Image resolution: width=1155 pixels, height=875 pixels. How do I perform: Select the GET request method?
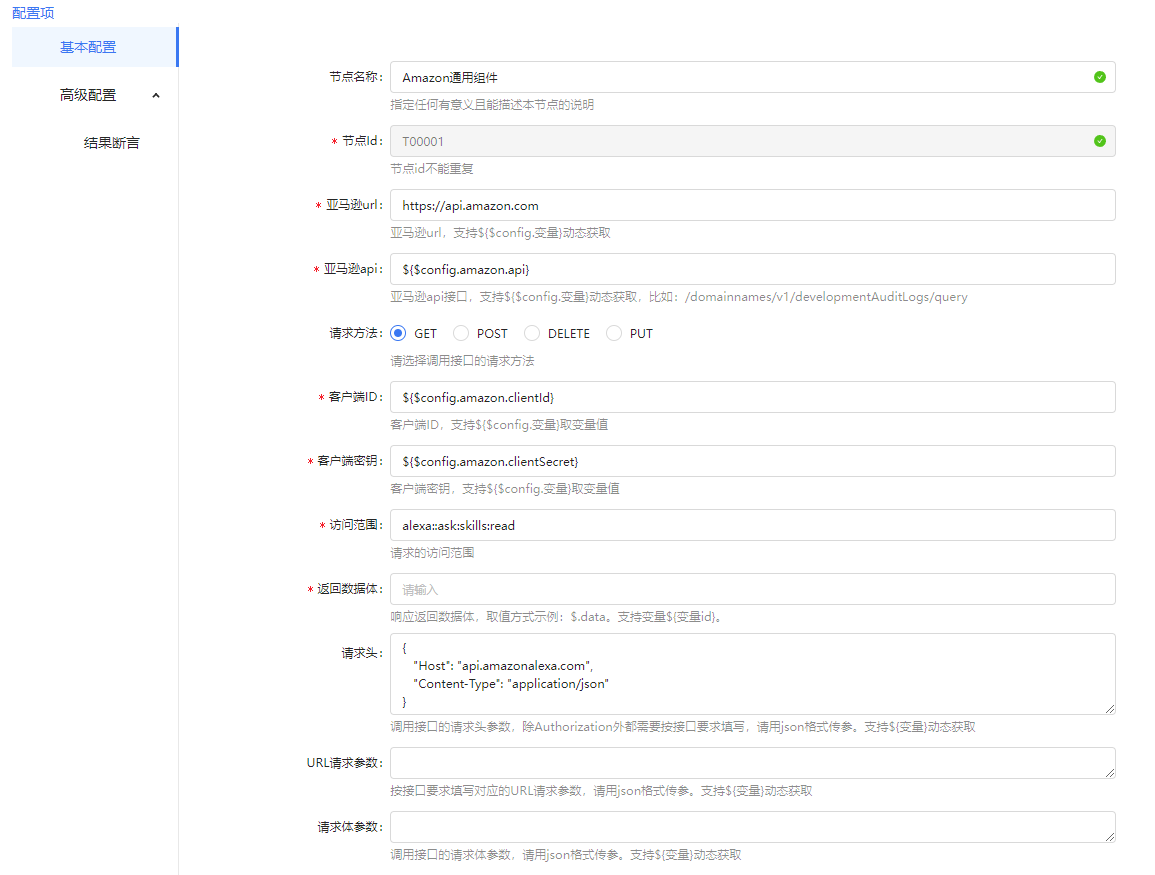coord(398,333)
